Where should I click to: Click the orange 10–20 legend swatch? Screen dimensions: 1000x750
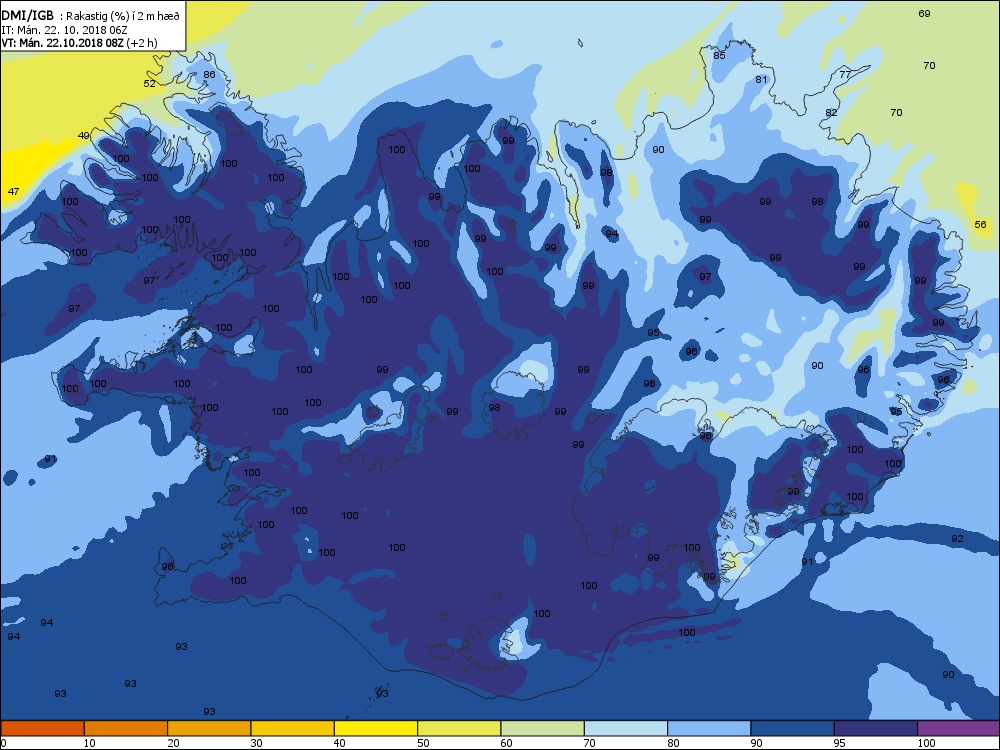pos(126,728)
